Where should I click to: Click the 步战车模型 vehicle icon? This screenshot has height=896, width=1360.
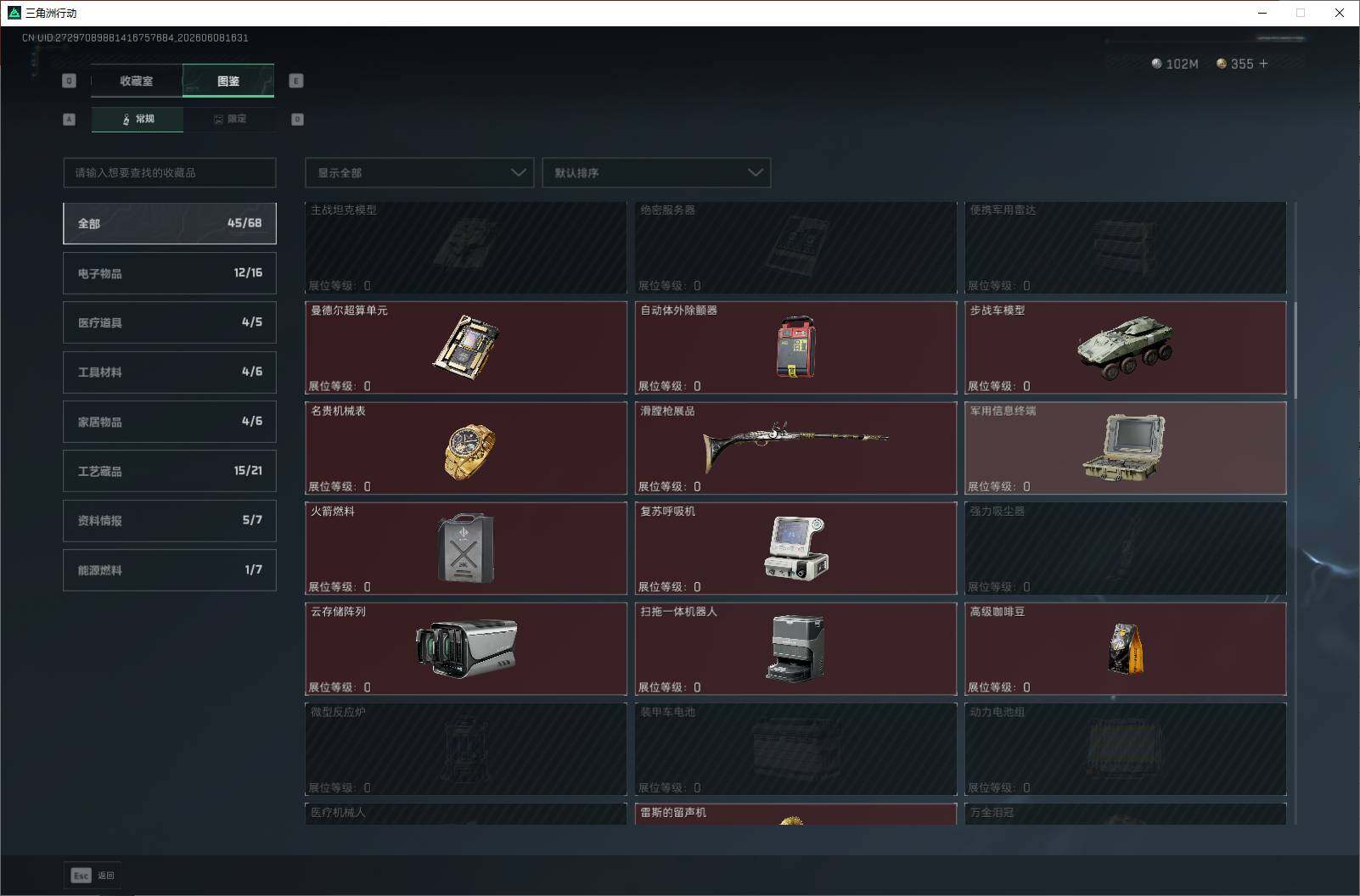click(1126, 348)
